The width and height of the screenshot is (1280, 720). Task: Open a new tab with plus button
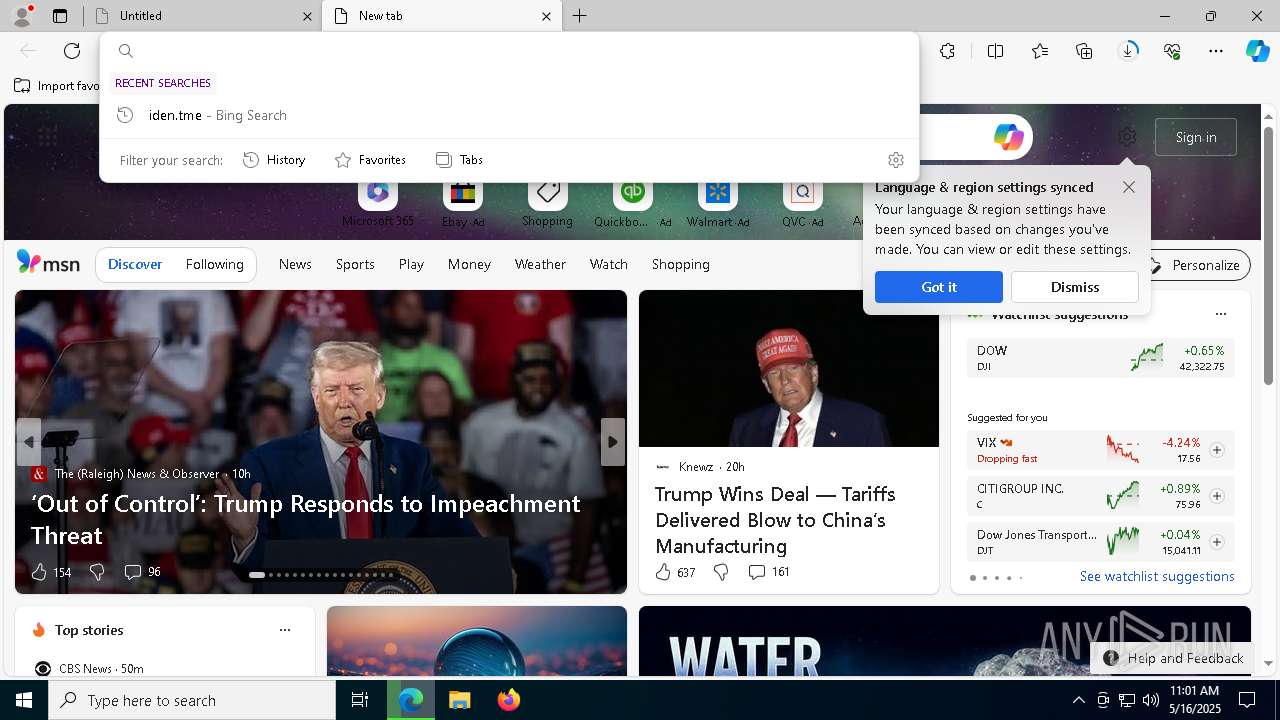pyautogui.click(x=580, y=16)
